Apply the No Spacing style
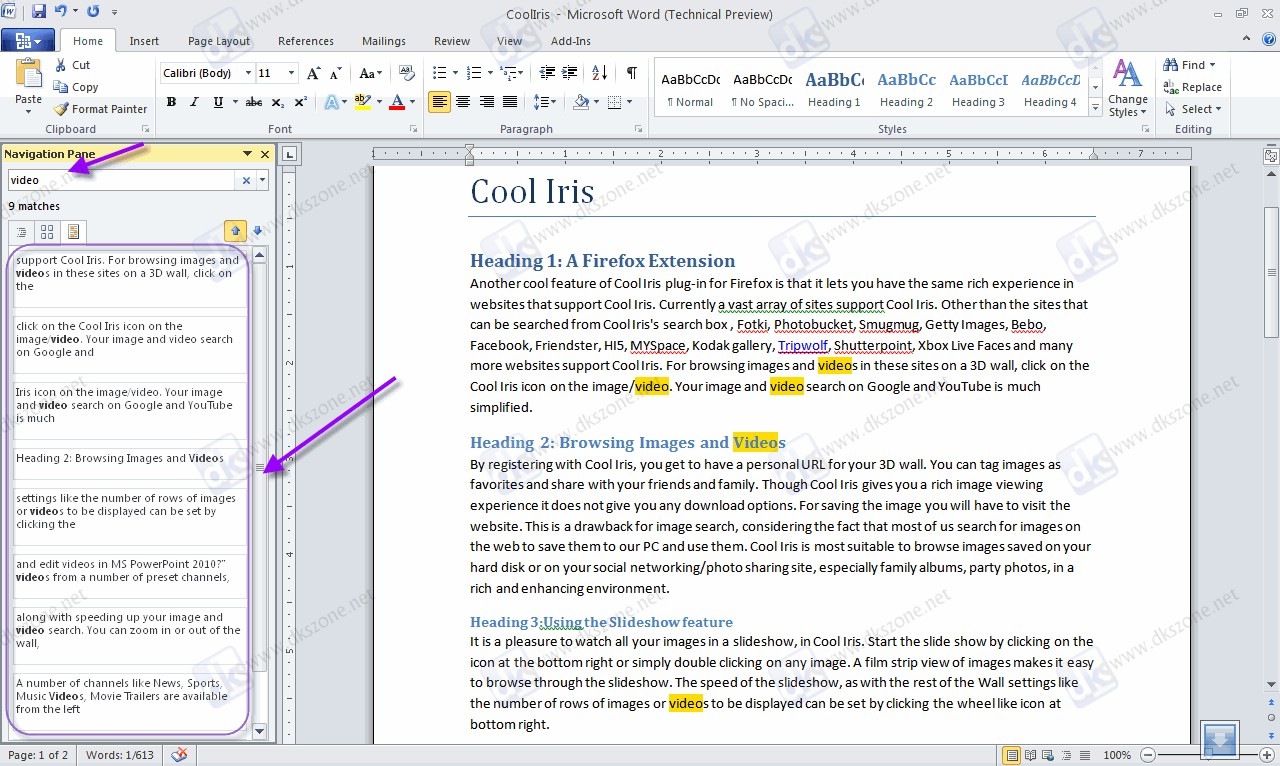This screenshot has width=1280, height=766. click(762, 88)
